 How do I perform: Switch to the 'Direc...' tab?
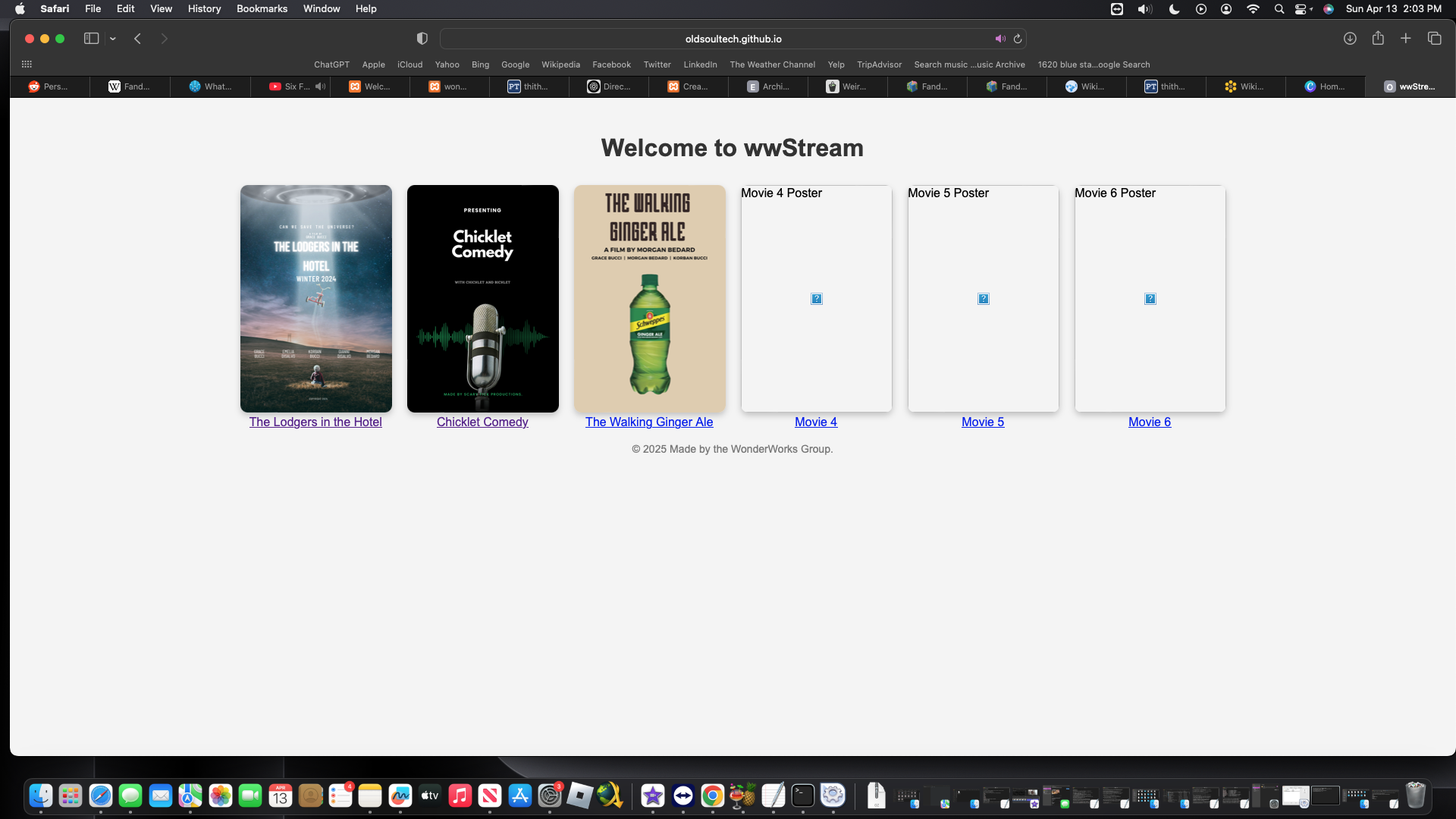pyautogui.click(x=608, y=86)
